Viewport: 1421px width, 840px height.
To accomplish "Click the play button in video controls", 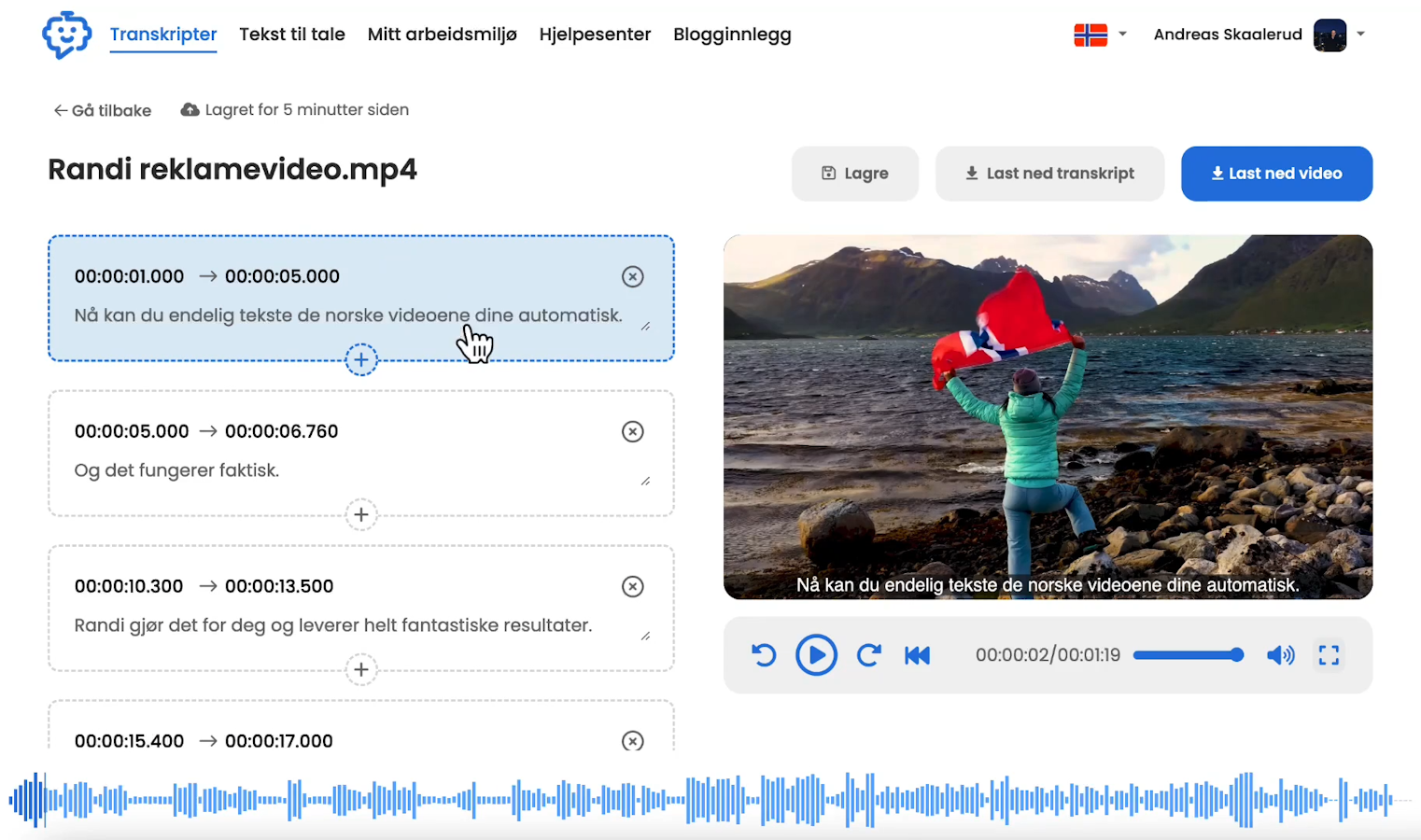I will coord(815,655).
